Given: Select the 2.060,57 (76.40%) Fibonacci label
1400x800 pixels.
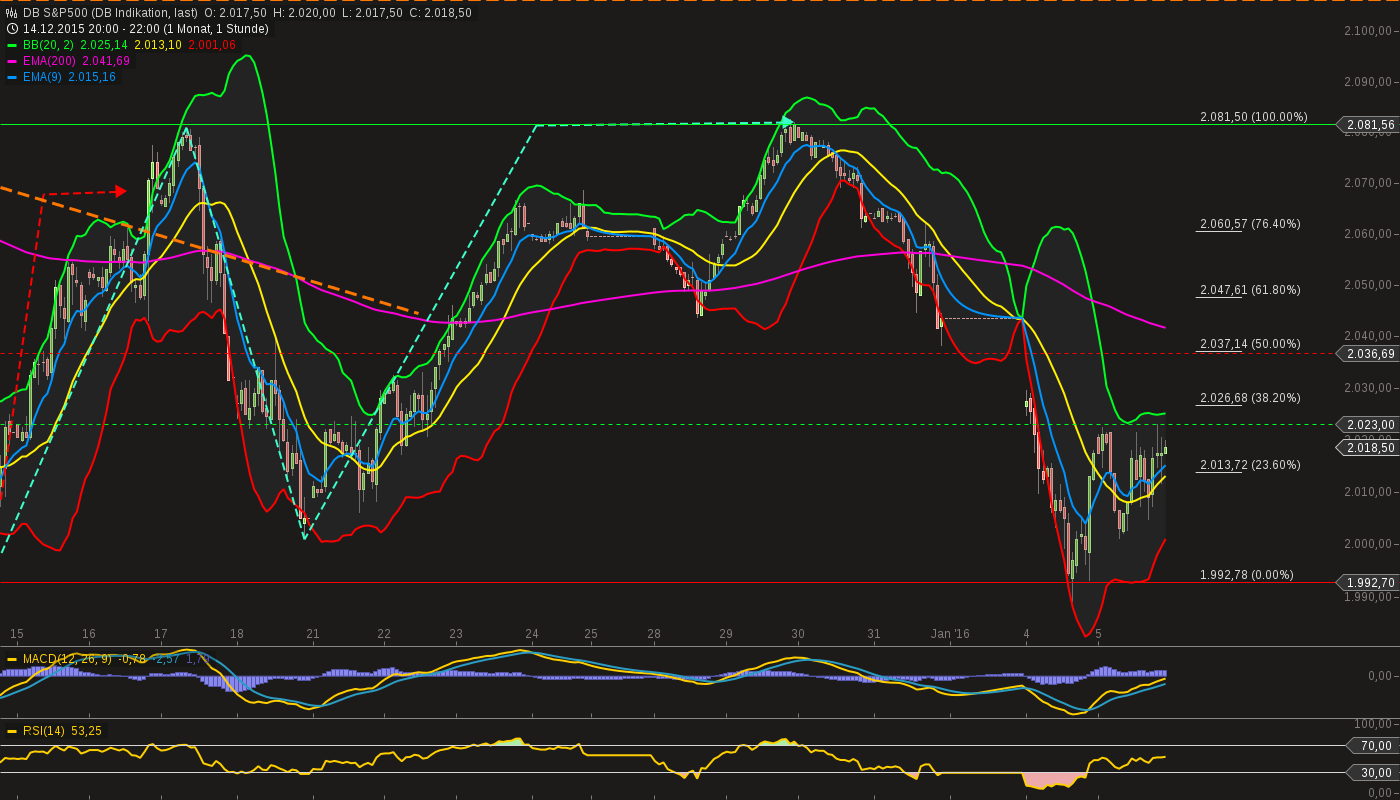Looking at the screenshot, I should [x=1250, y=224].
